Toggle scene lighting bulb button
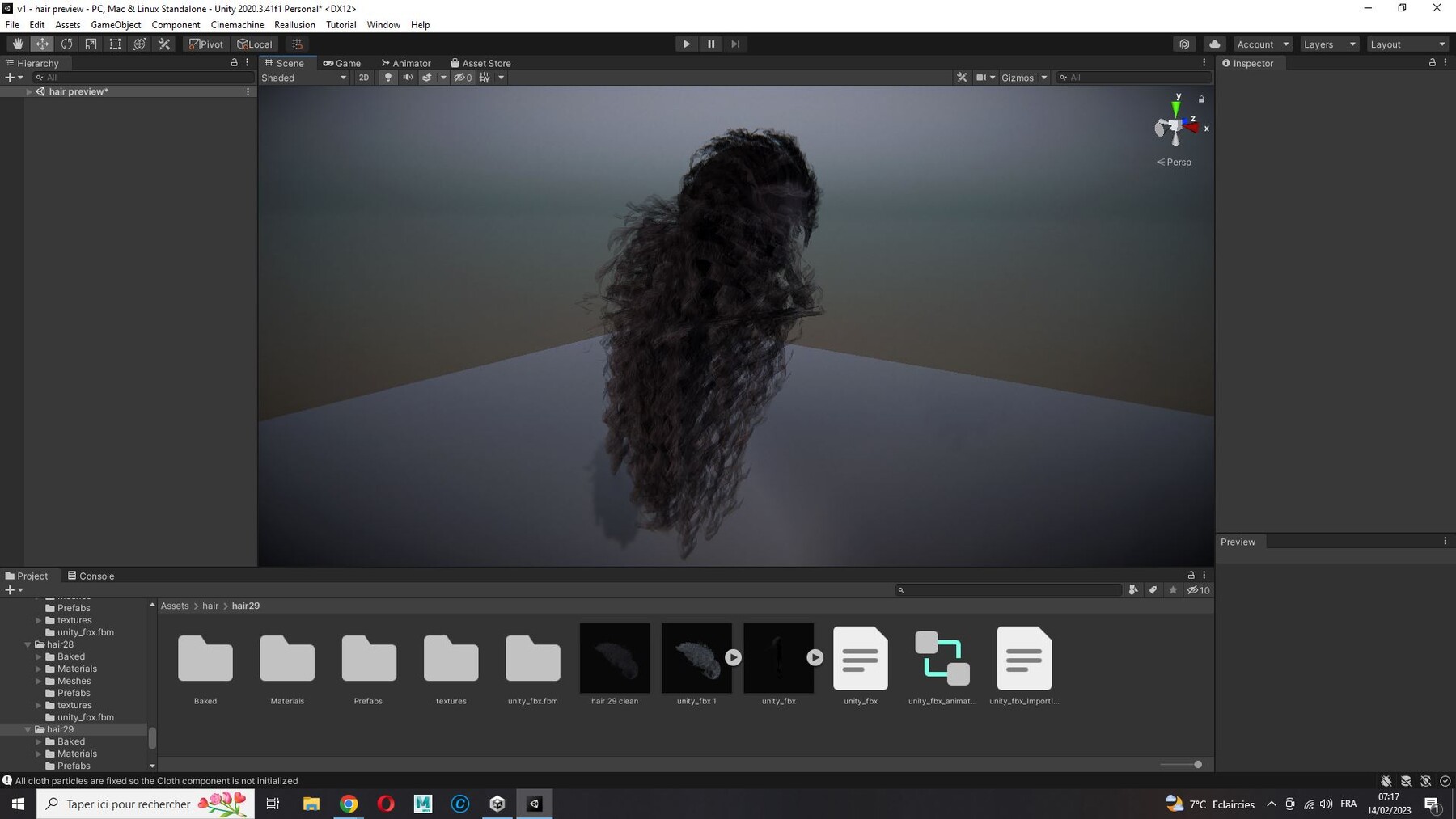This screenshot has width=1456, height=819. click(x=388, y=78)
